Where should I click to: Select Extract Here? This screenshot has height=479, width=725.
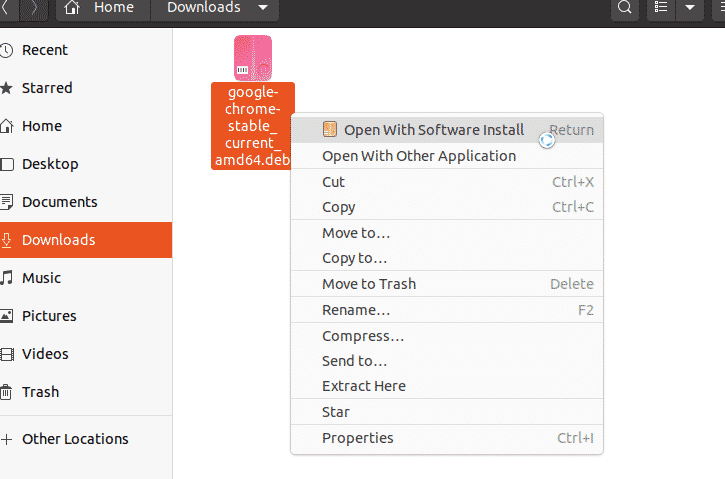click(447, 386)
